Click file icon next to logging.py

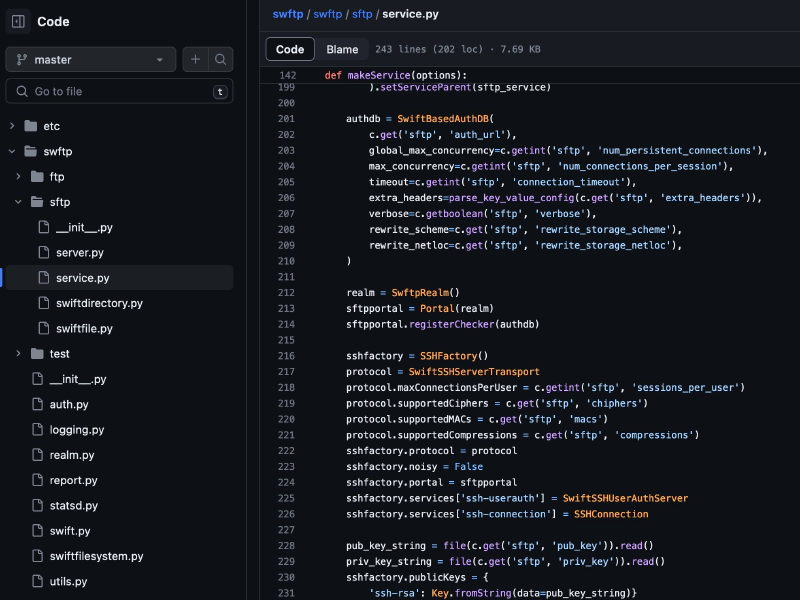[x=38, y=430]
